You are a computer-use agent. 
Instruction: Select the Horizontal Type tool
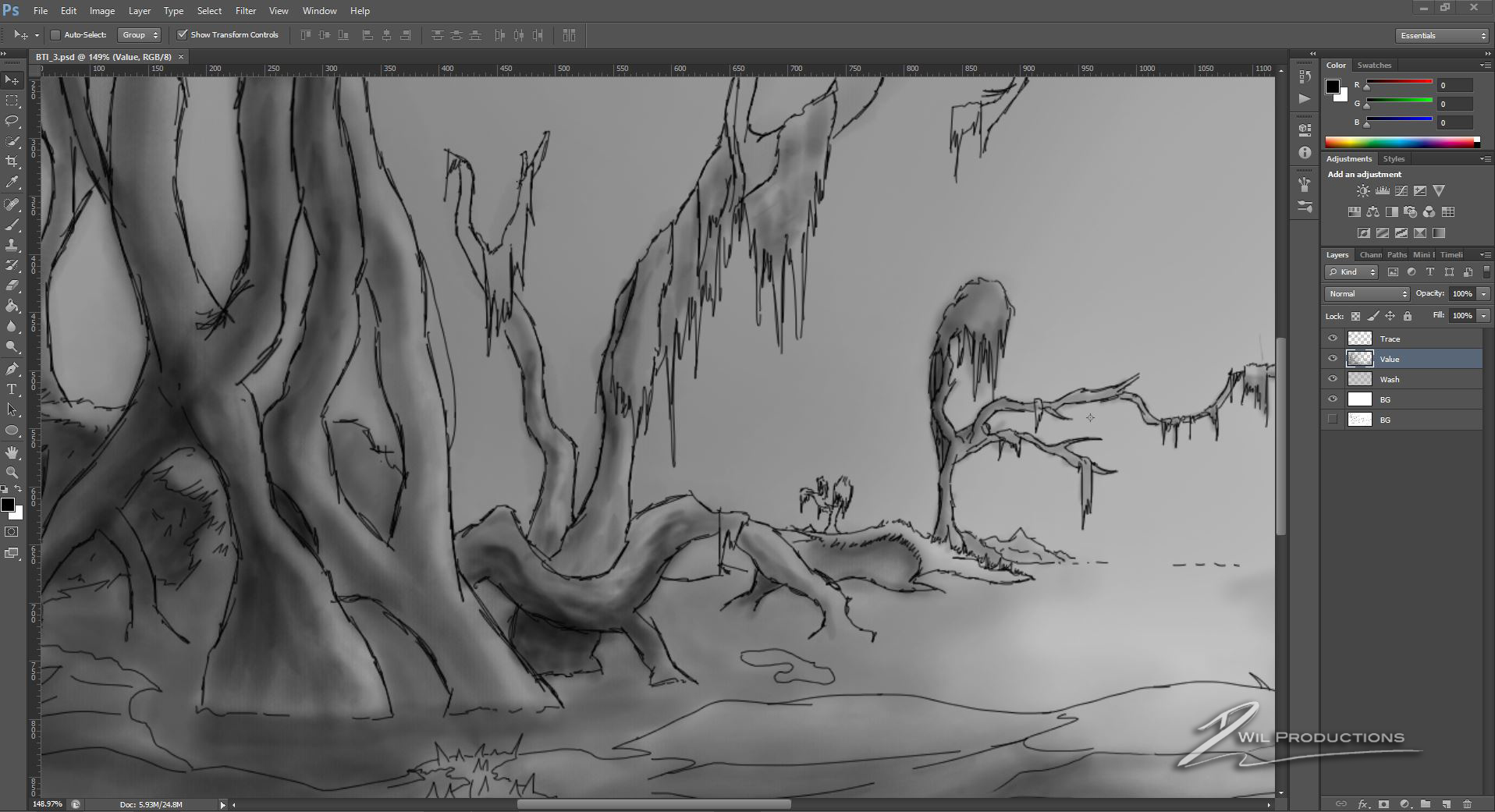coord(12,389)
